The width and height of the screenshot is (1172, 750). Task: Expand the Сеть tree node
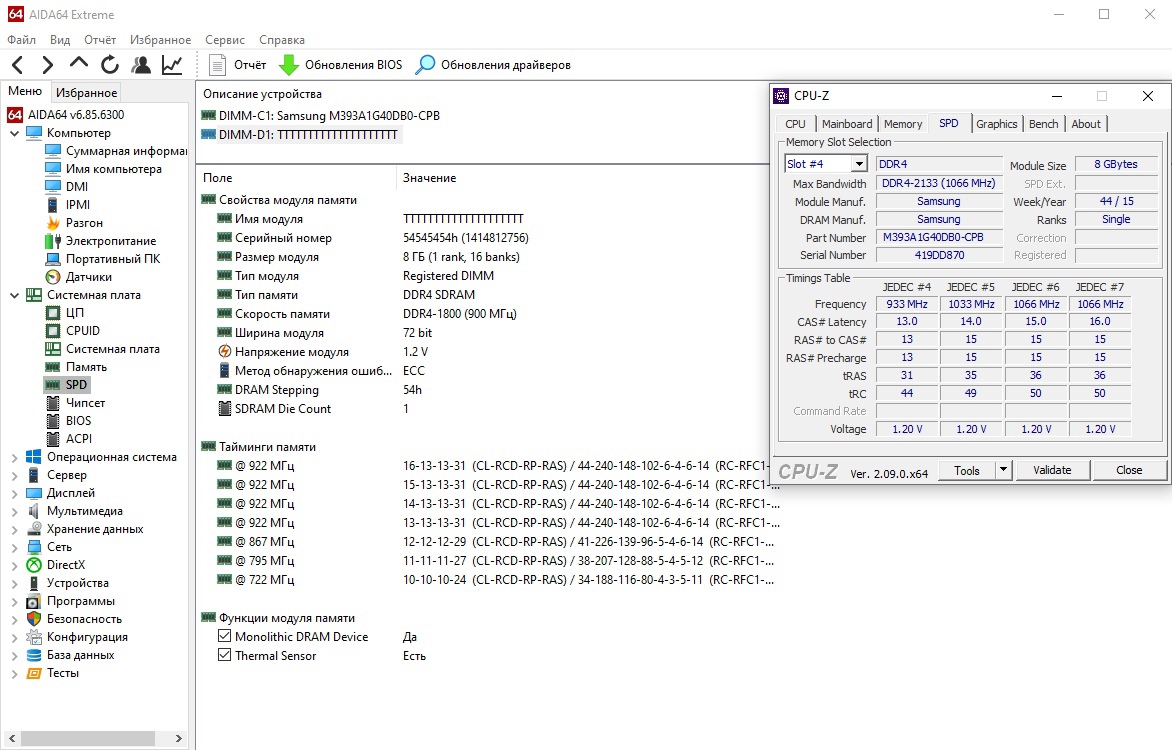[x=14, y=547]
